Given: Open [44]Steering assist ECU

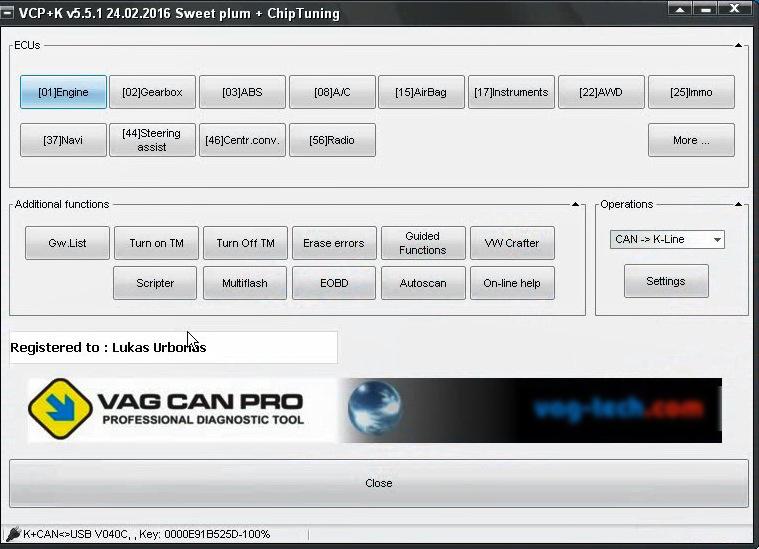Looking at the screenshot, I should [x=152, y=140].
